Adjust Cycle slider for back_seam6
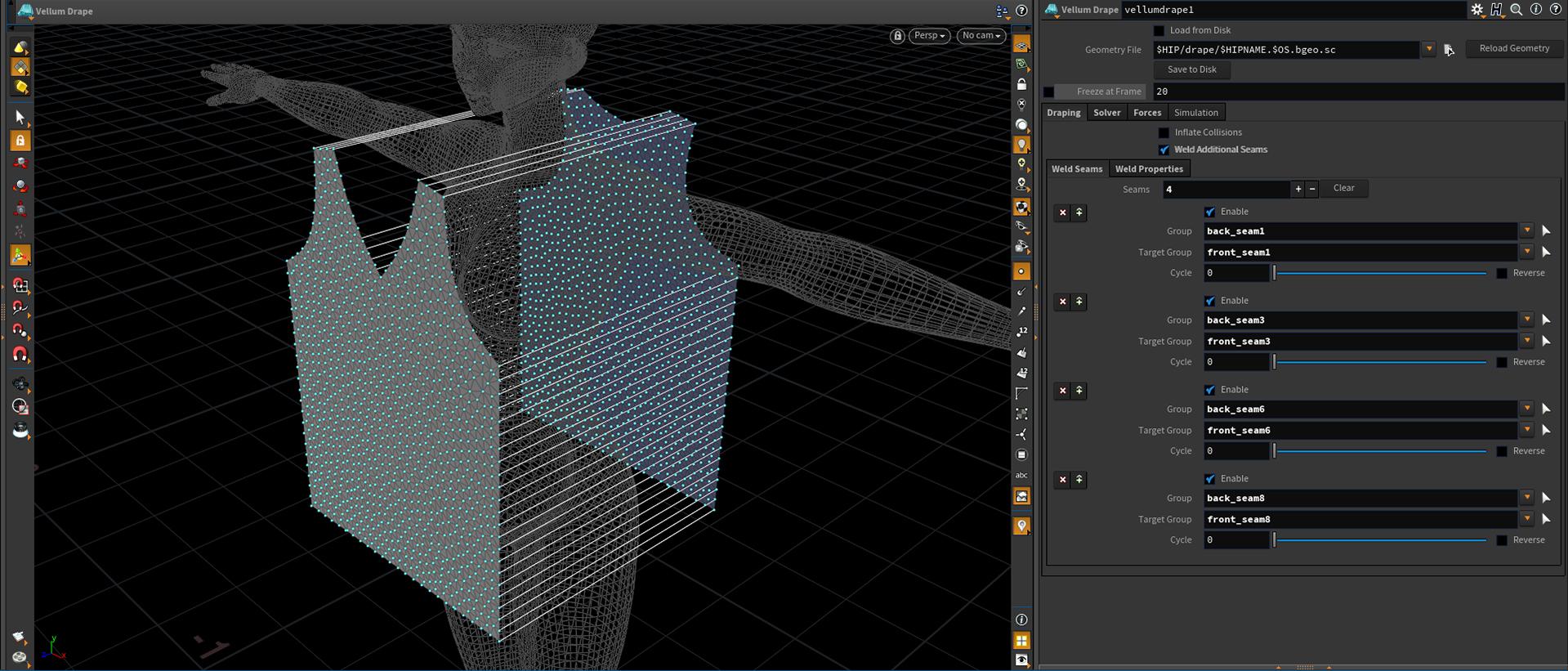Image resolution: width=1568 pixels, height=671 pixels. (x=1379, y=451)
